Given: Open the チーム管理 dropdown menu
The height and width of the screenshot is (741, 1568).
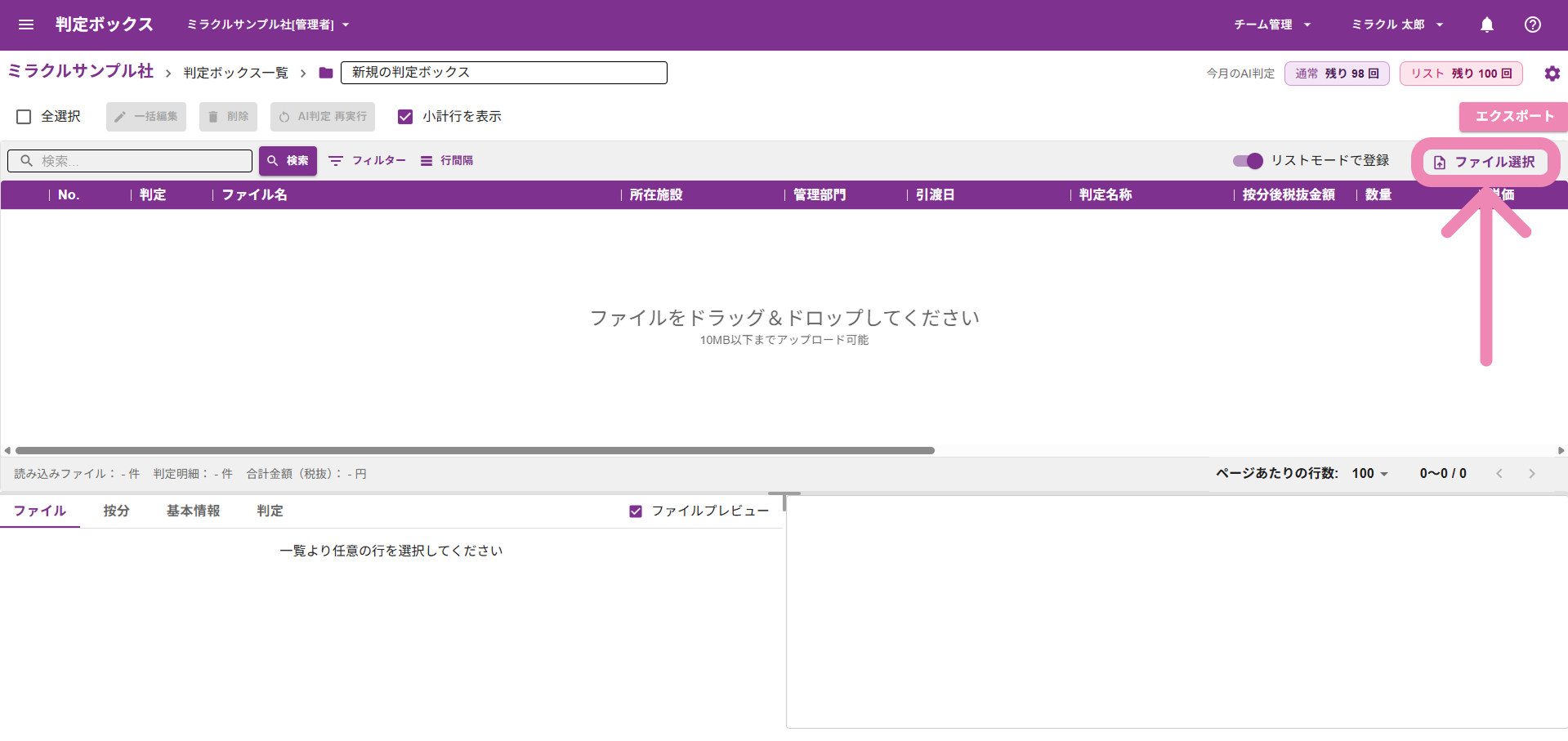Looking at the screenshot, I should point(1272,25).
